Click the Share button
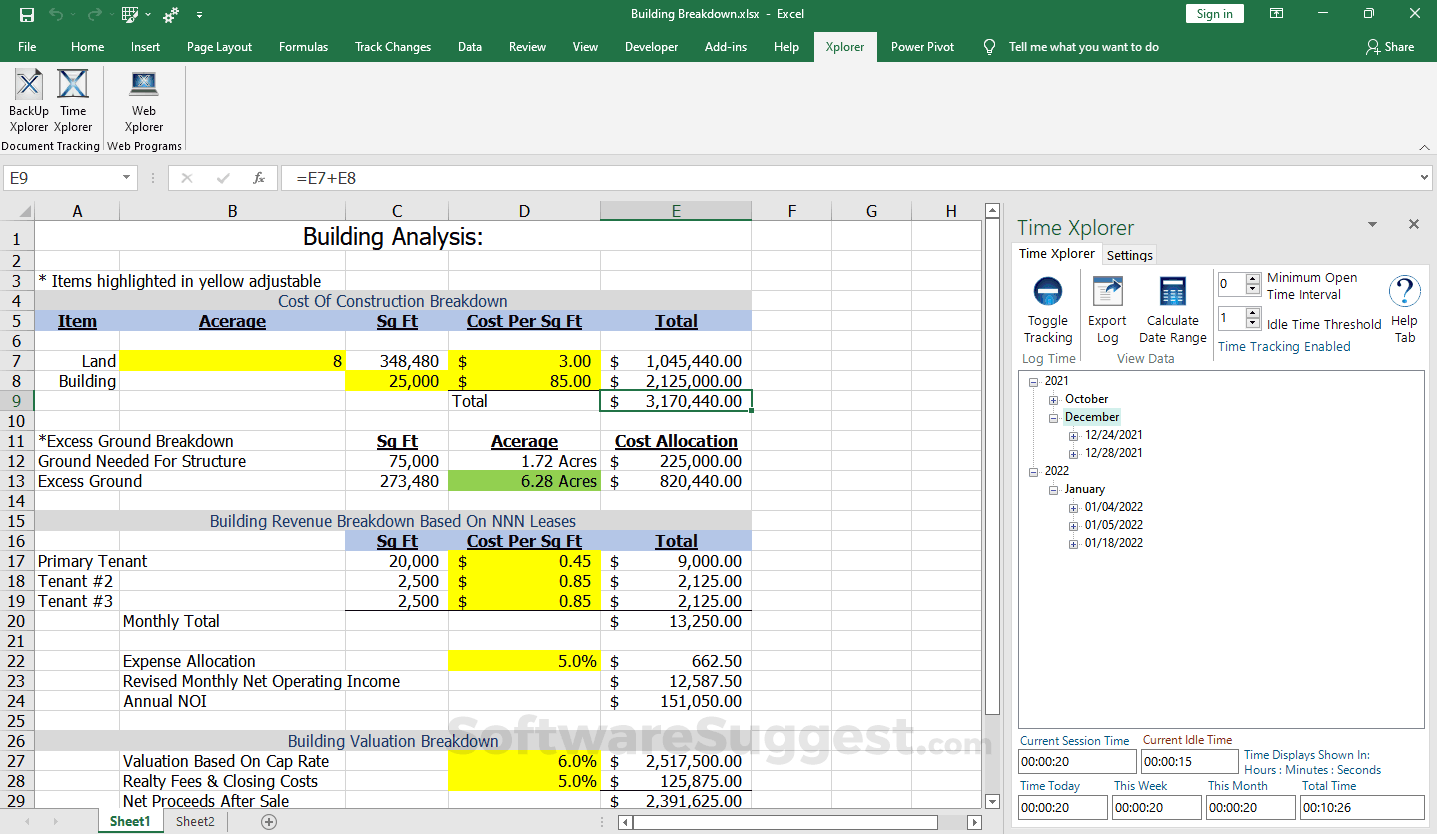This screenshot has width=1437, height=834. click(1389, 47)
